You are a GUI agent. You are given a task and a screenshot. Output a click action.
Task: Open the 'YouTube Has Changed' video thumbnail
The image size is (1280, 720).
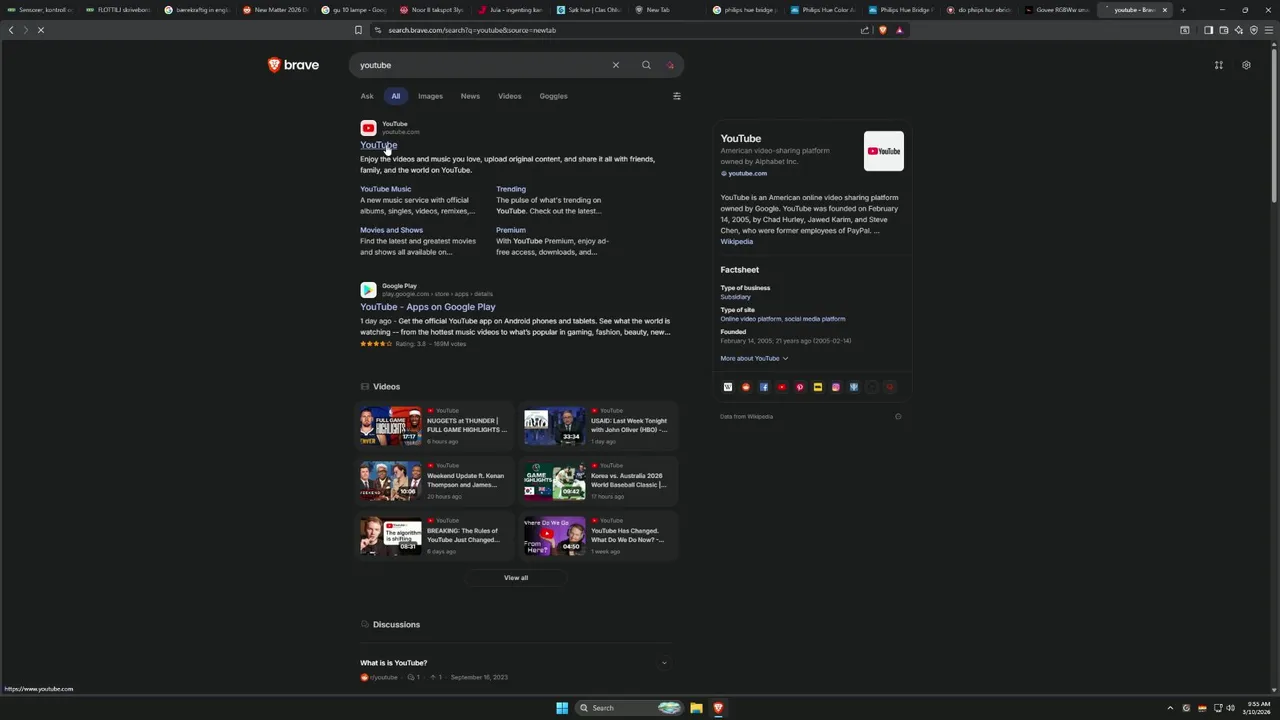[554, 536]
